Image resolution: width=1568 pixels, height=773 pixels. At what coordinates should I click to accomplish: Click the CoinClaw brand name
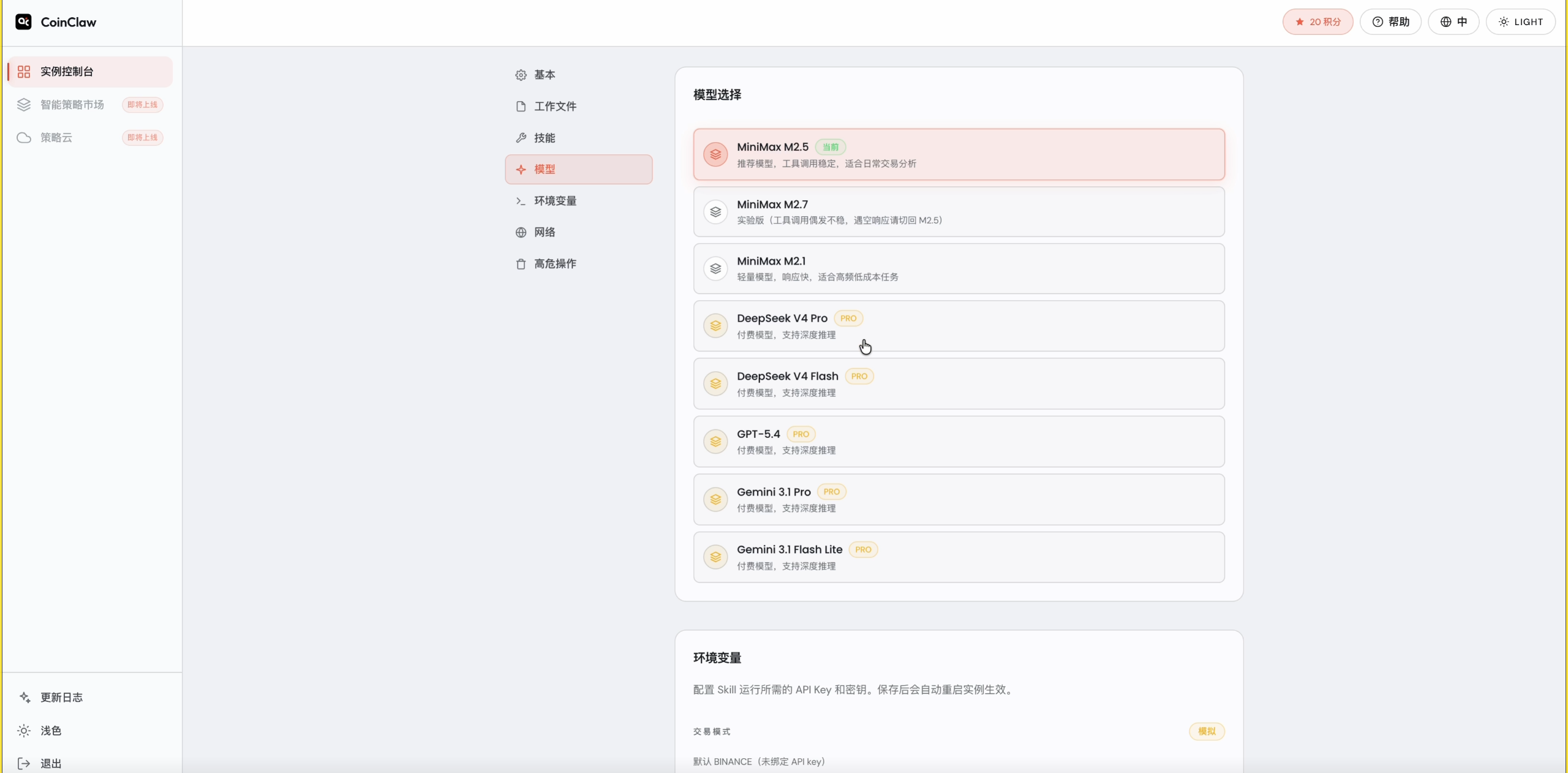point(68,22)
